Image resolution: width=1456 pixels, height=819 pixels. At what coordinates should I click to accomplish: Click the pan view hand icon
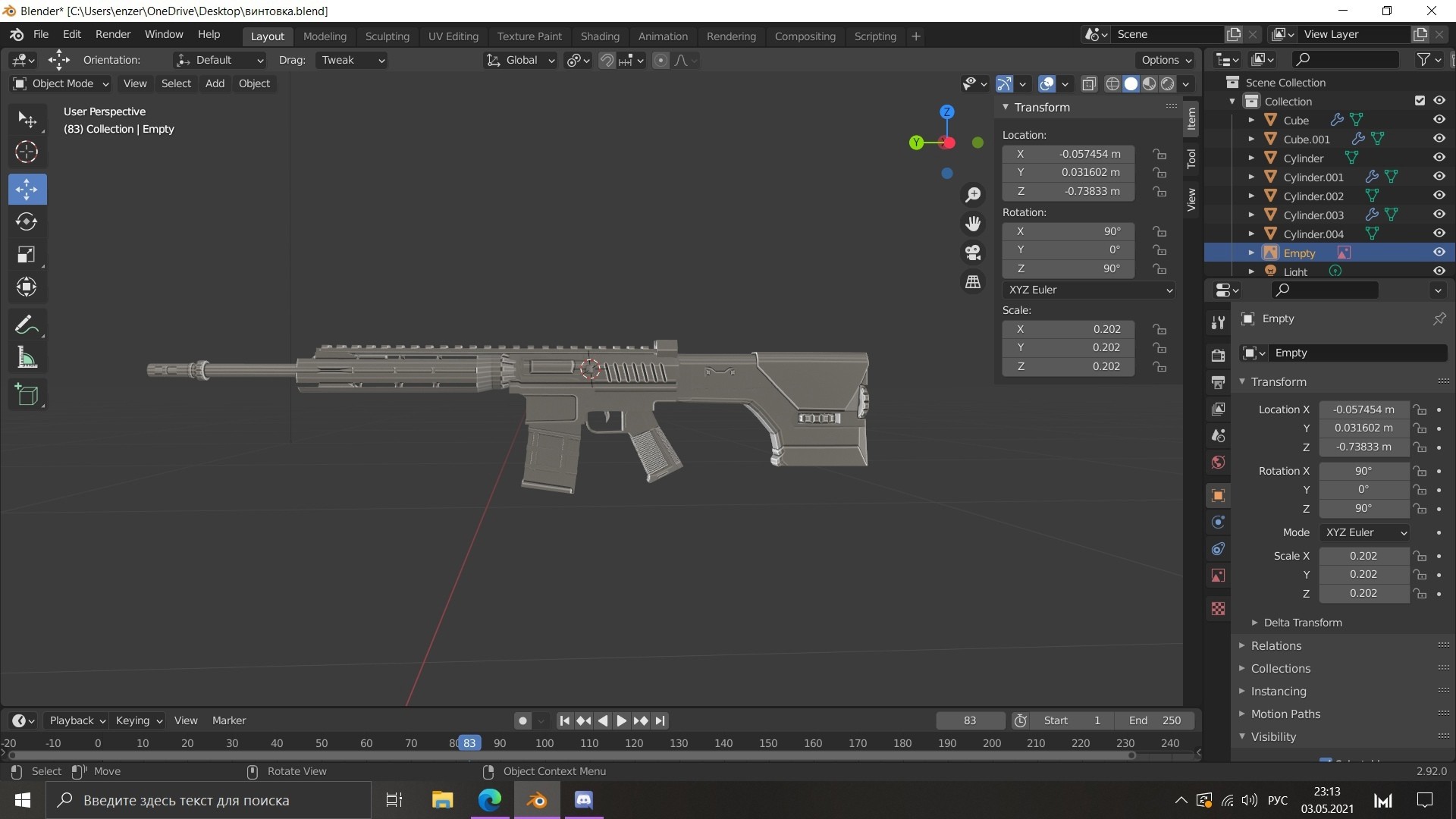[x=973, y=224]
